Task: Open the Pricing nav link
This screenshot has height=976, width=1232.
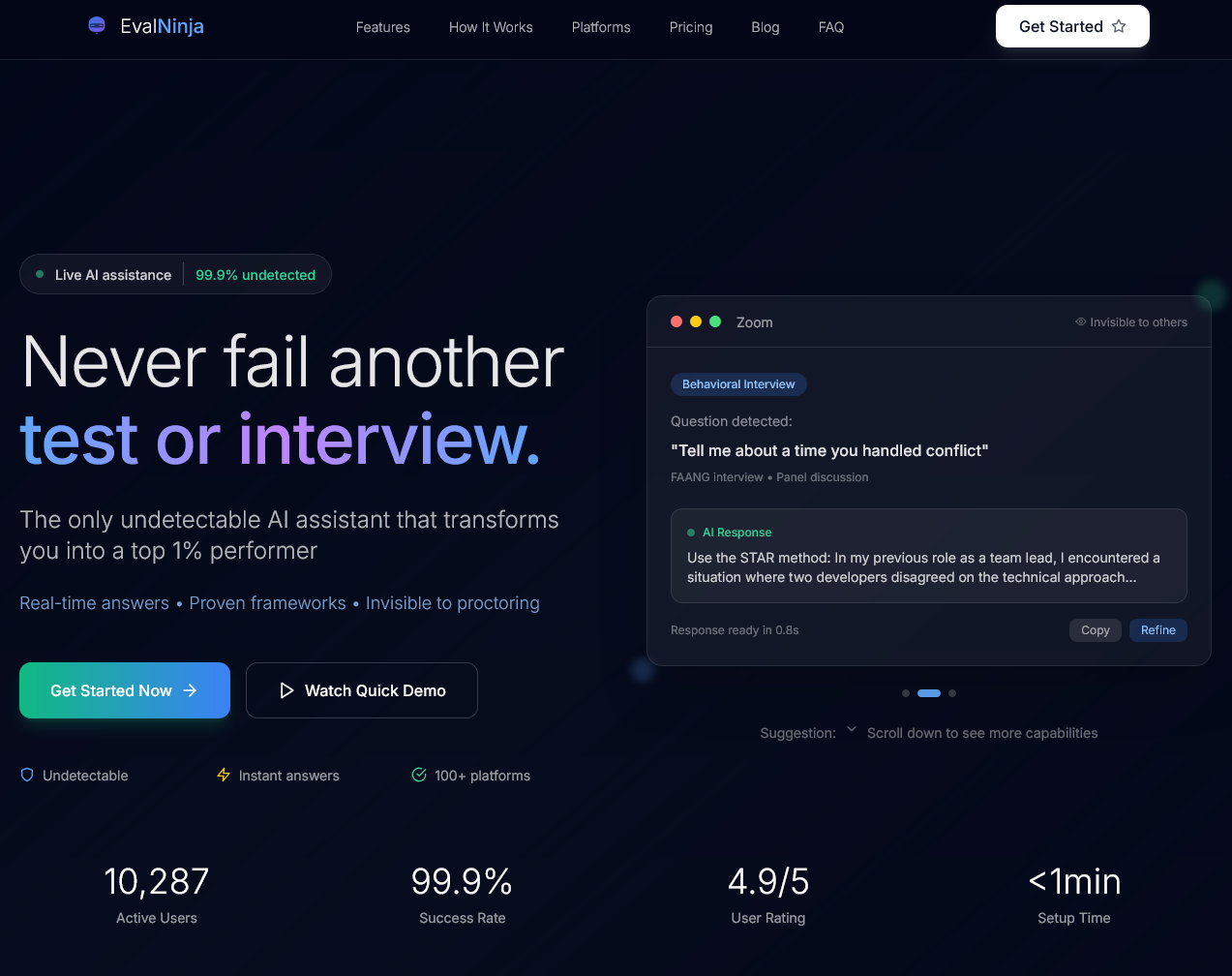Action: pyautogui.click(x=691, y=27)
